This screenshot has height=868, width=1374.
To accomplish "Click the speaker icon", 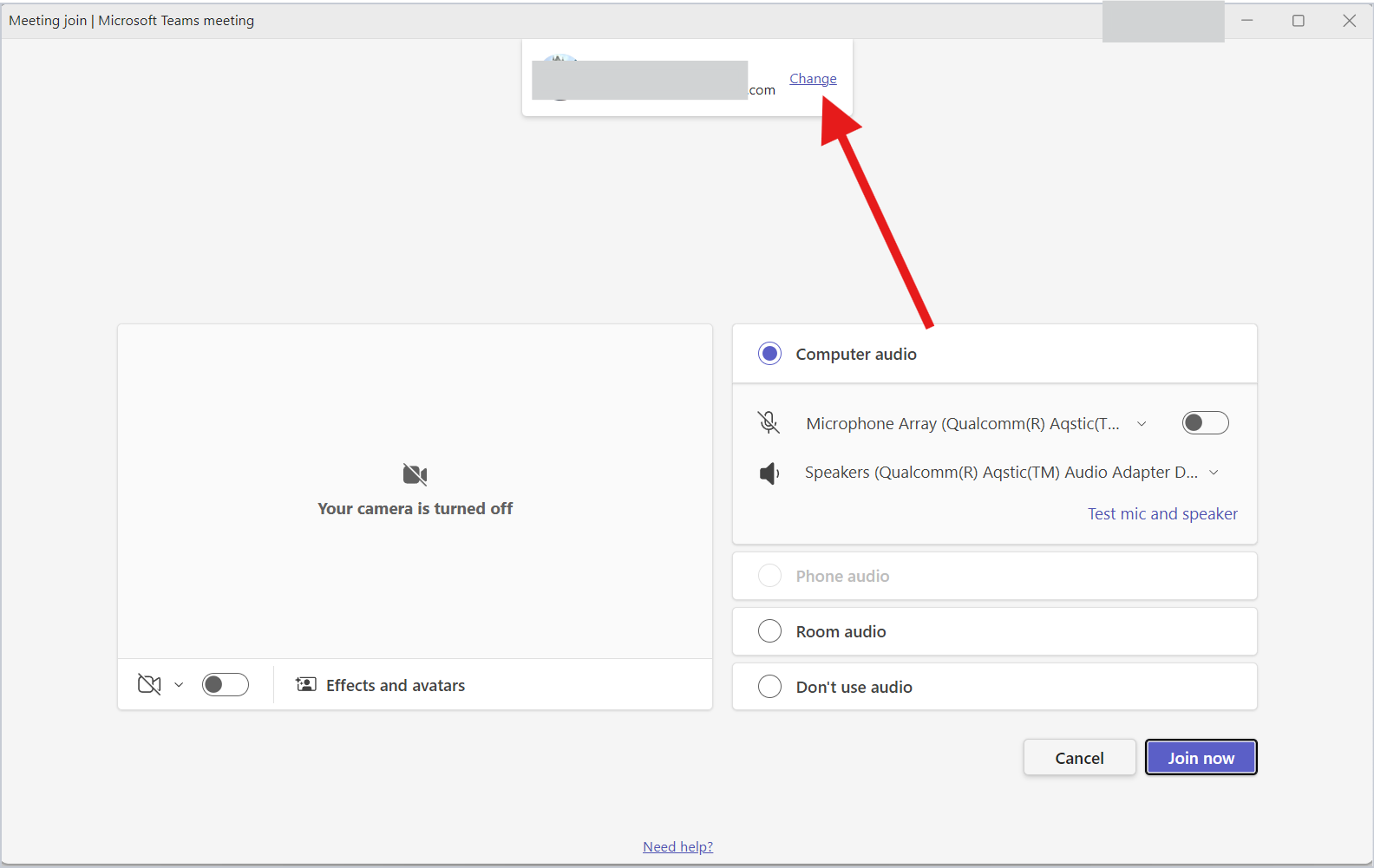I will coord(769,473).
